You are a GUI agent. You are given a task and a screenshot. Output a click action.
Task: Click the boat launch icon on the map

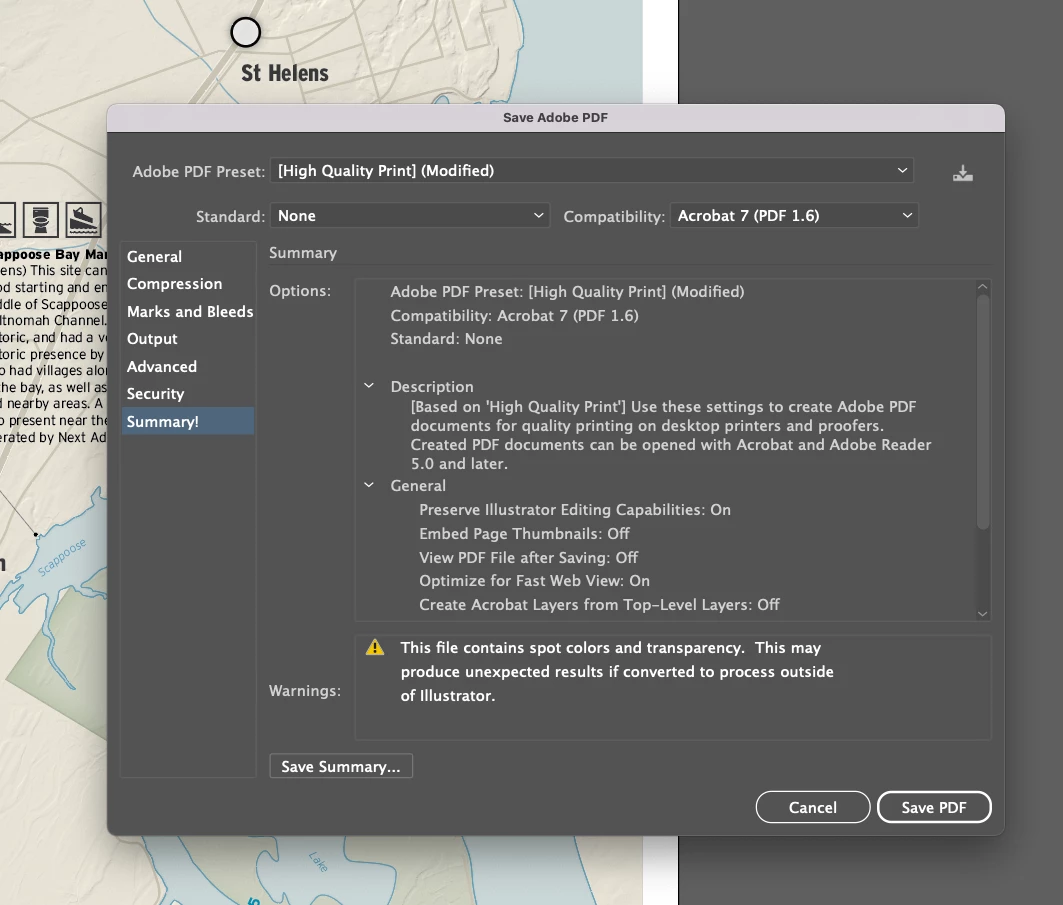(x=83, y=220)
